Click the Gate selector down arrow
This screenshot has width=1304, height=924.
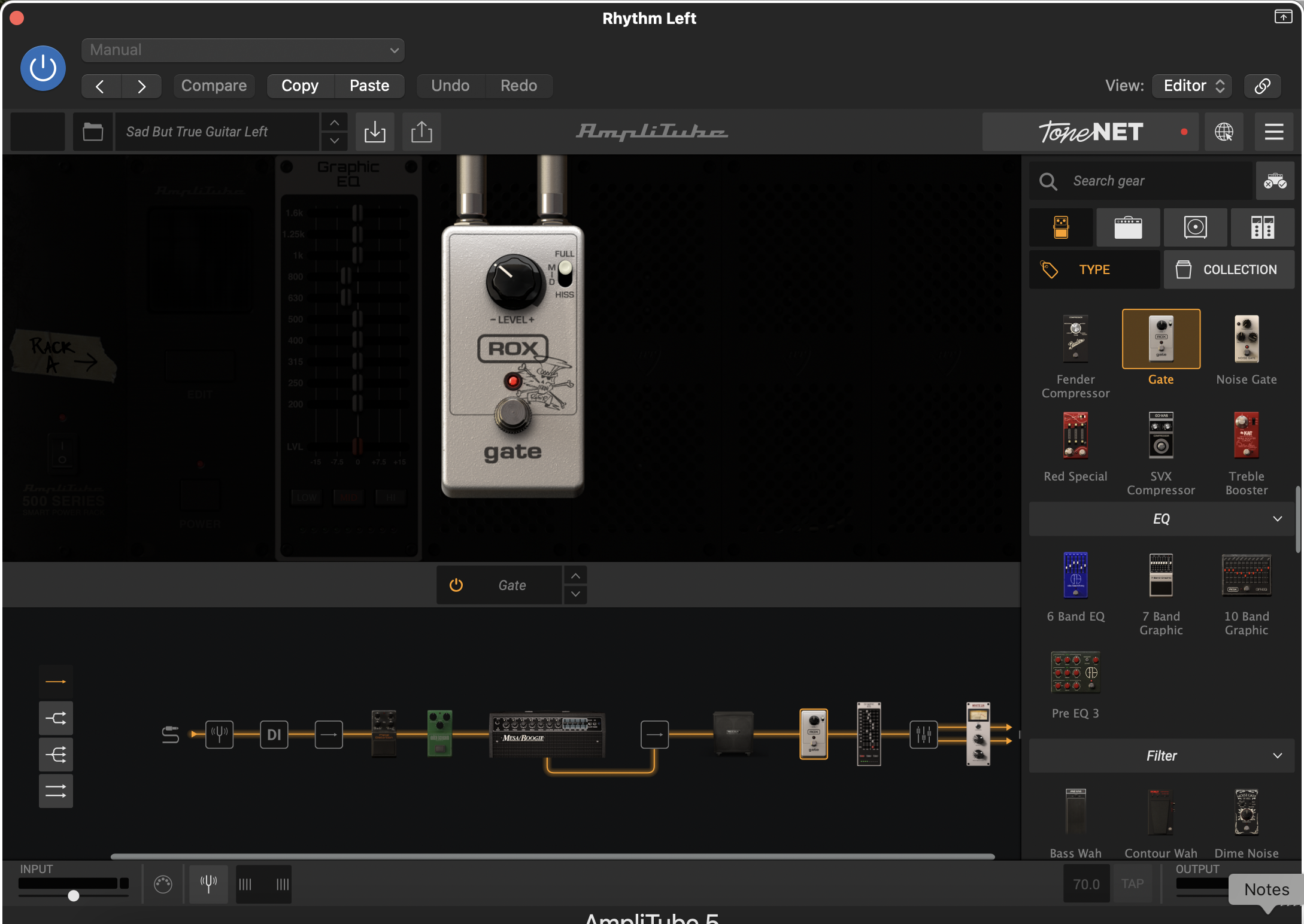click(575, 594)
